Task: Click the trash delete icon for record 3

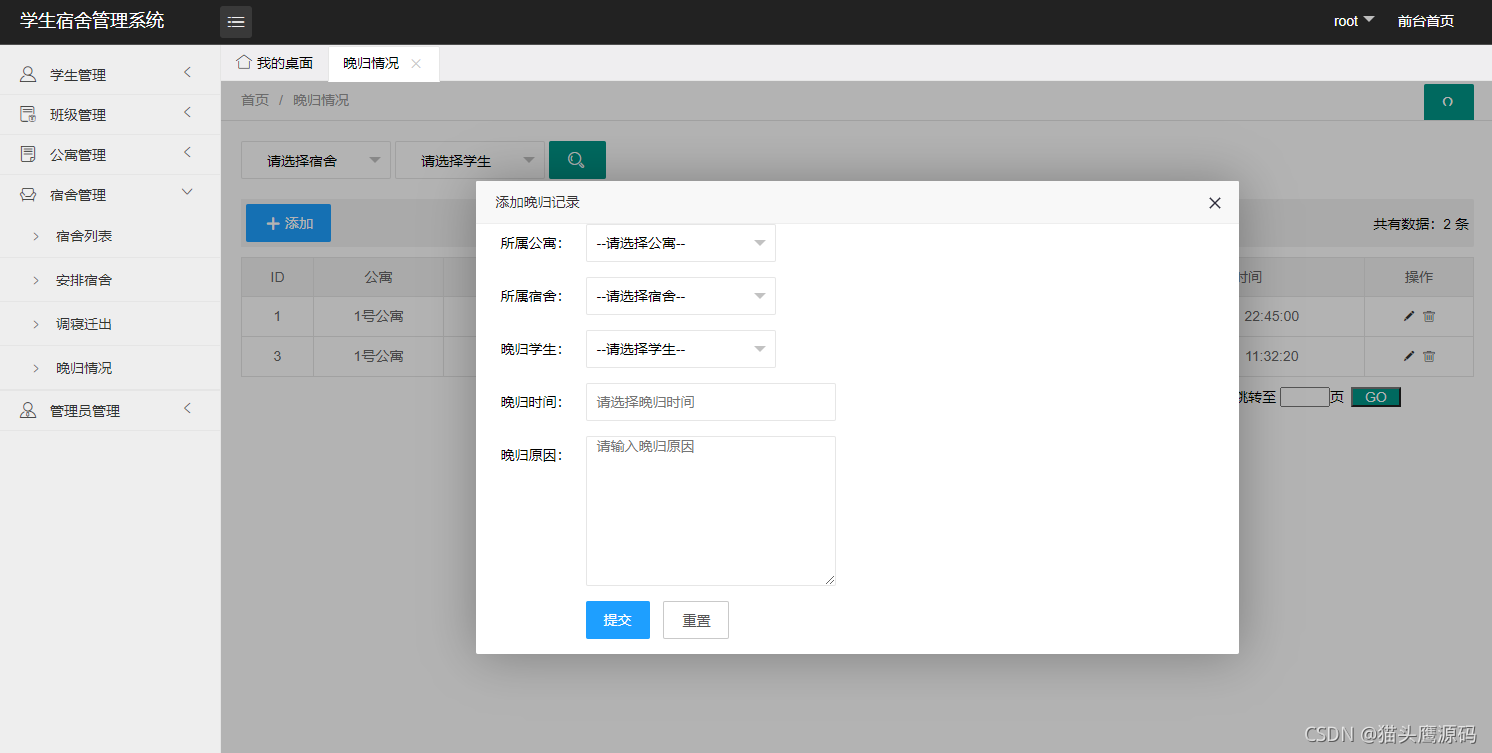Action: tap(1429, 356)
